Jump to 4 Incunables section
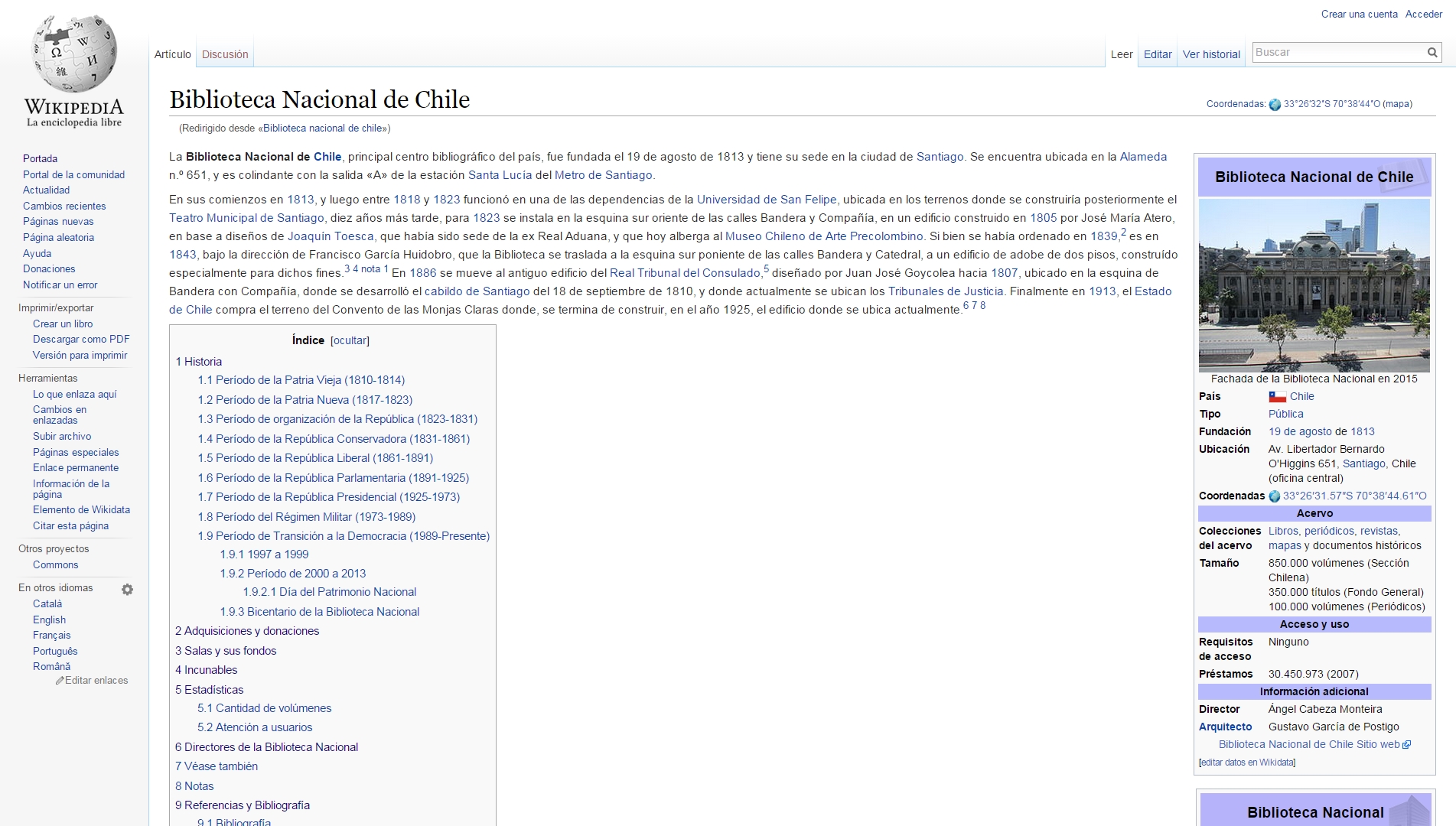 (206, 670)
